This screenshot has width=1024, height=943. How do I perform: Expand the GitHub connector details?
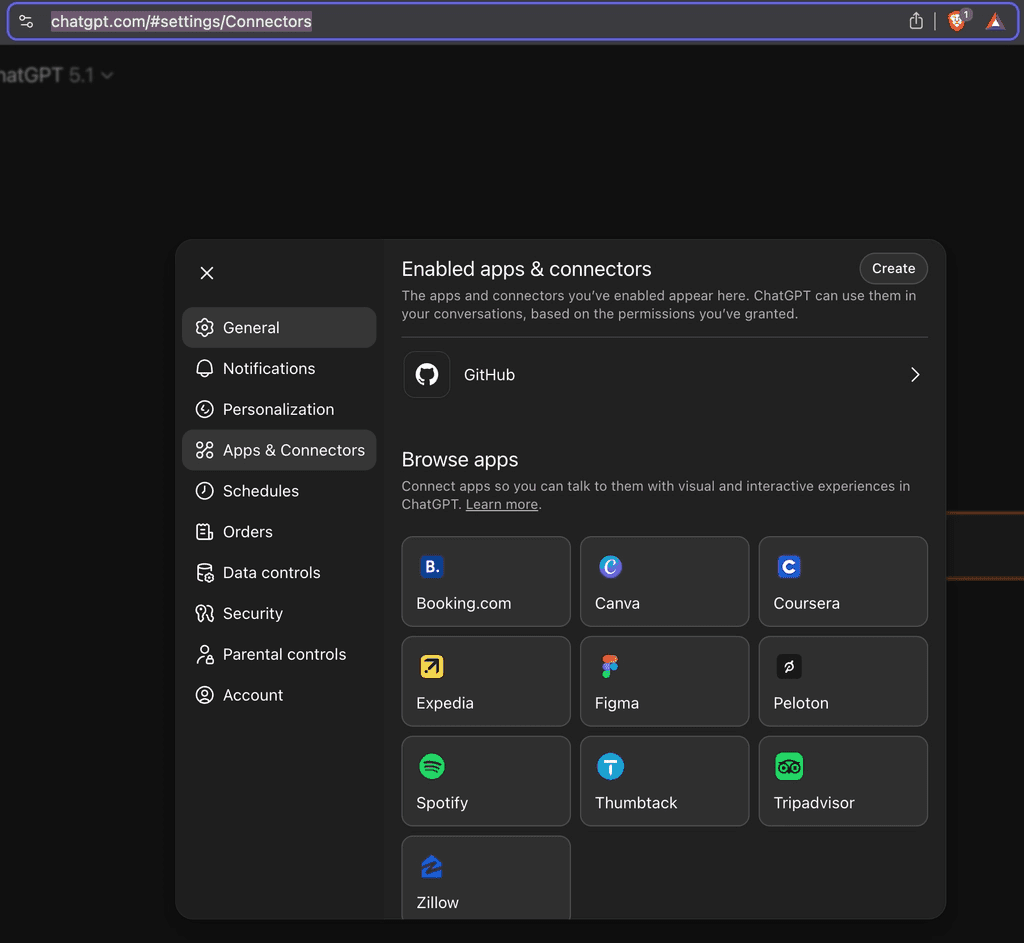(x=914, y=374)
